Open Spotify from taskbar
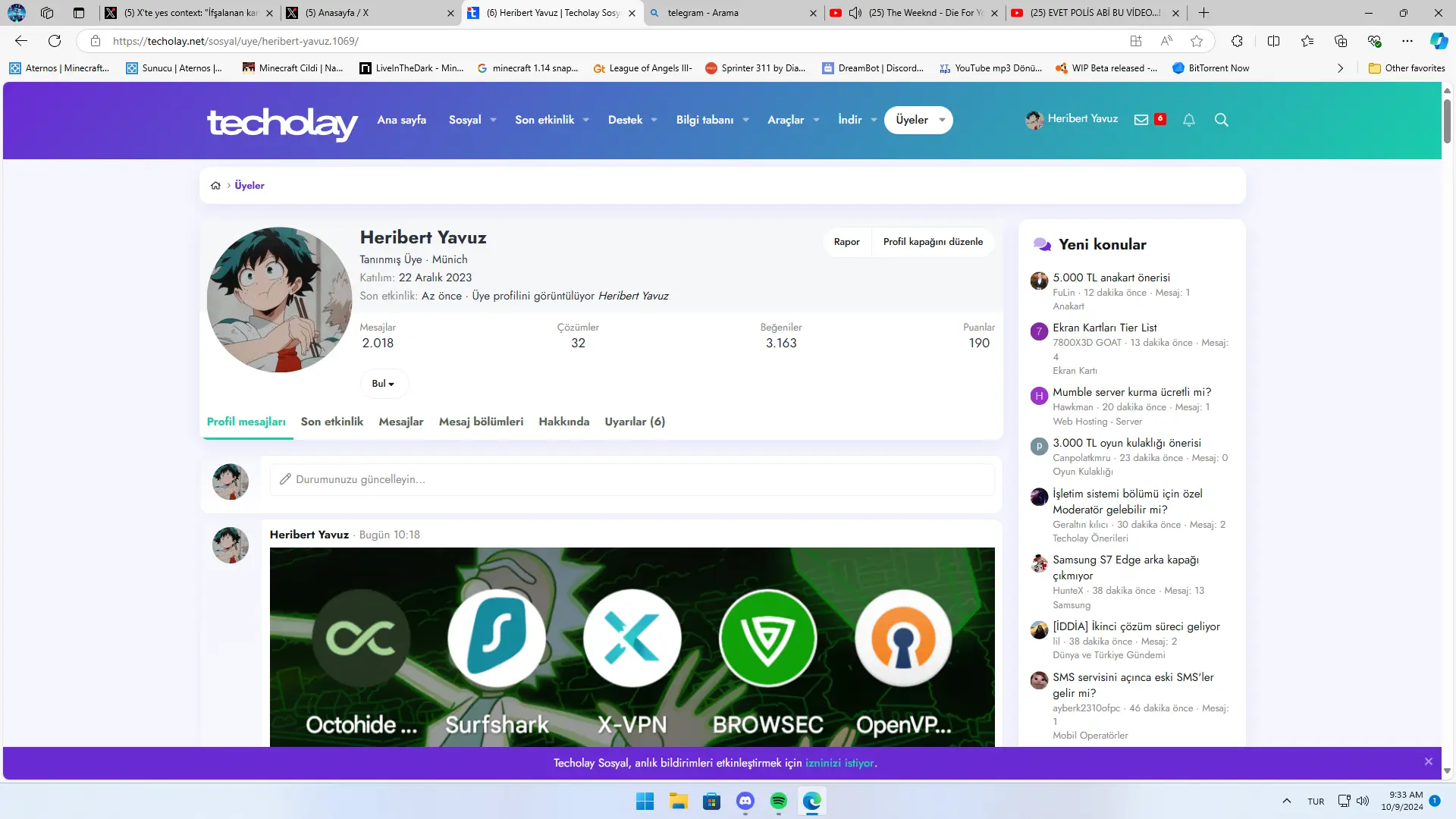Screen dimensions: 1456x819 (779, 801)
